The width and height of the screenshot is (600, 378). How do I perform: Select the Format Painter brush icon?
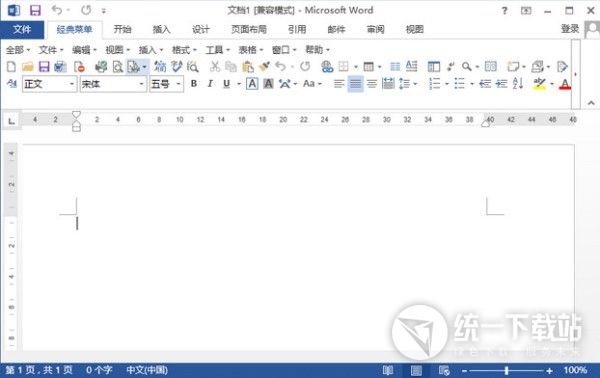264,67
